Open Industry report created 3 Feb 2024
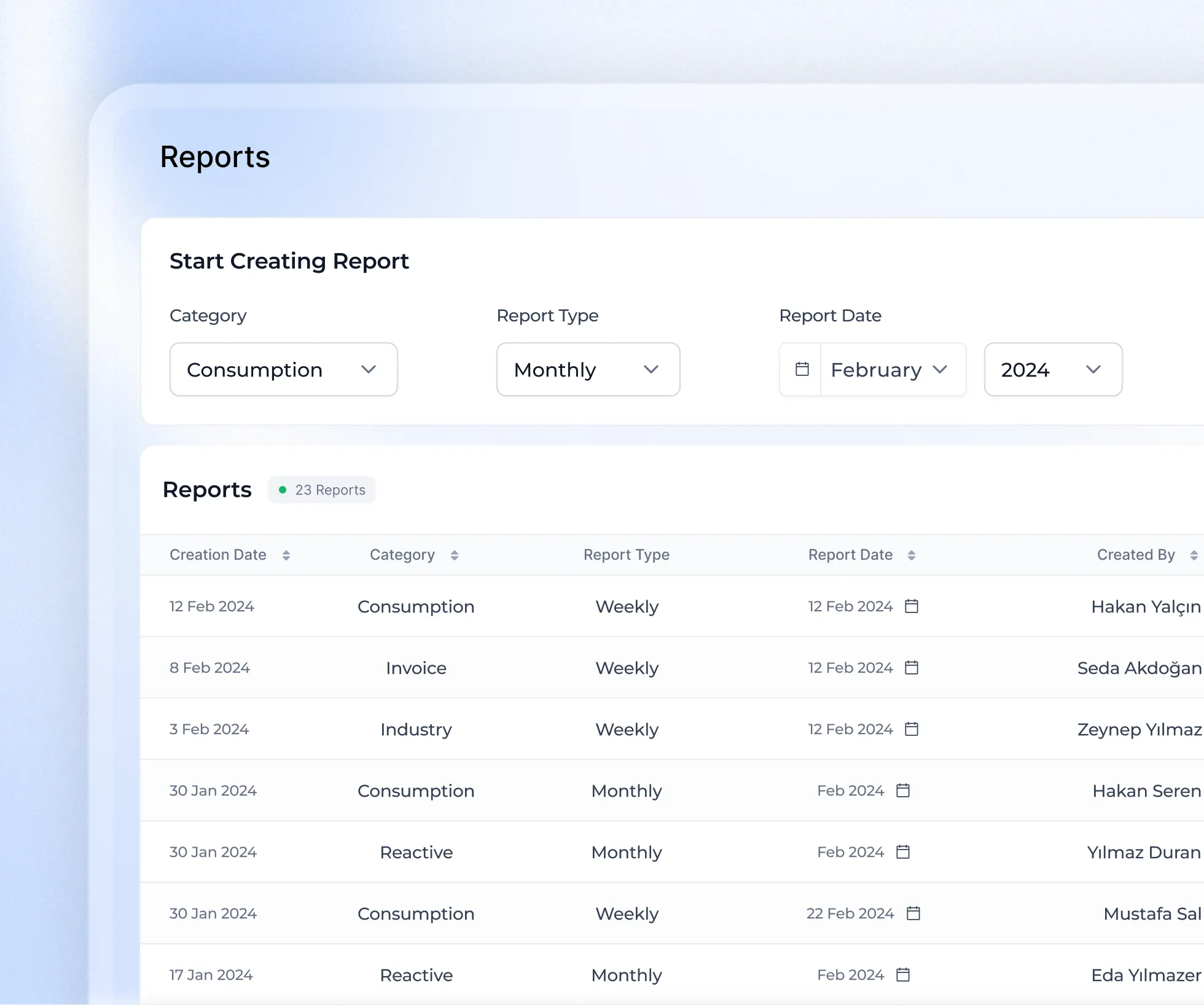The image size is (1204, 1005). pyautogui.click(x=416, y=729)
